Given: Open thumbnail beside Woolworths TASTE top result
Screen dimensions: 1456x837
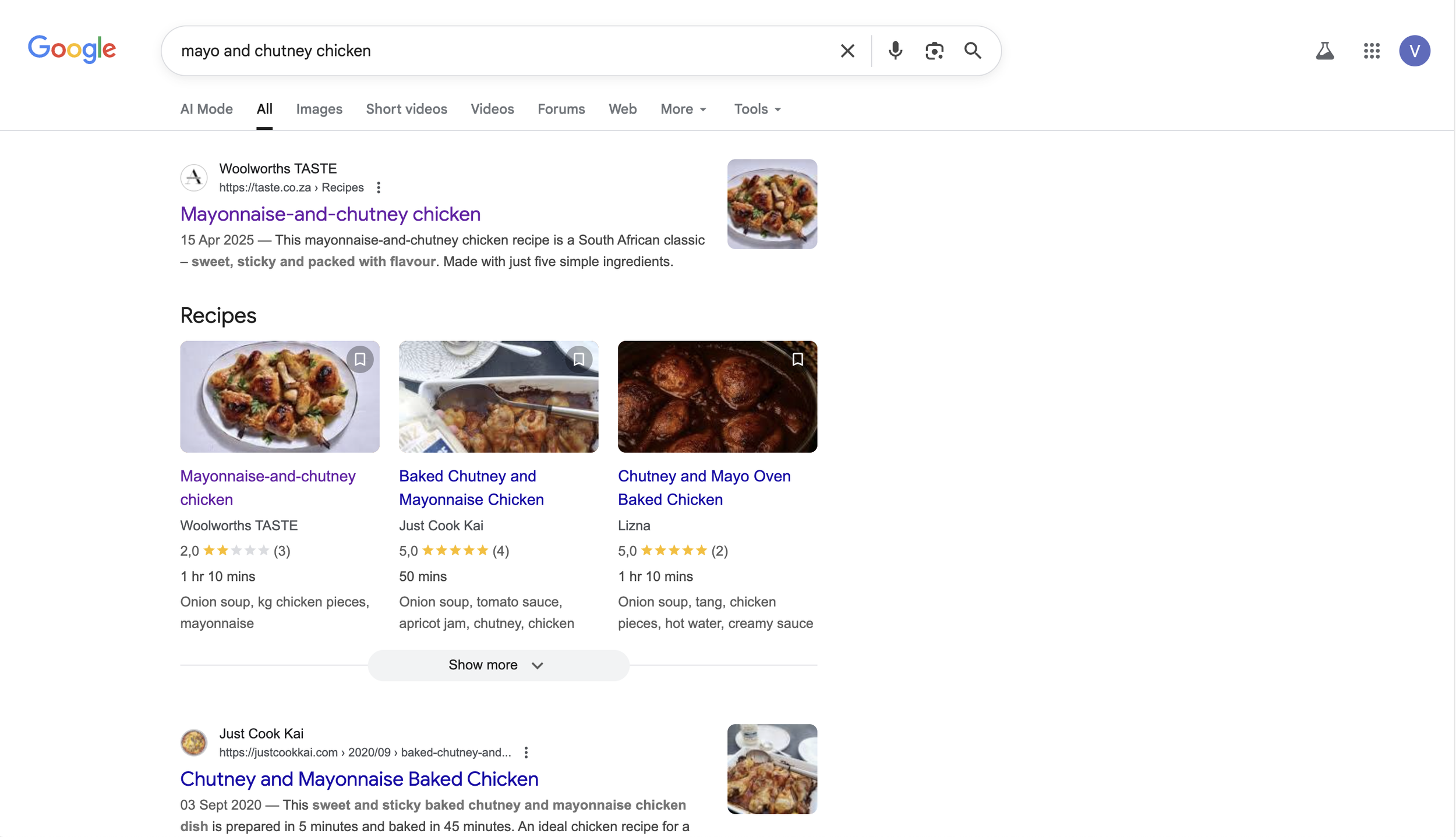Looking at the screenshot, I should (x=772, y=204).
